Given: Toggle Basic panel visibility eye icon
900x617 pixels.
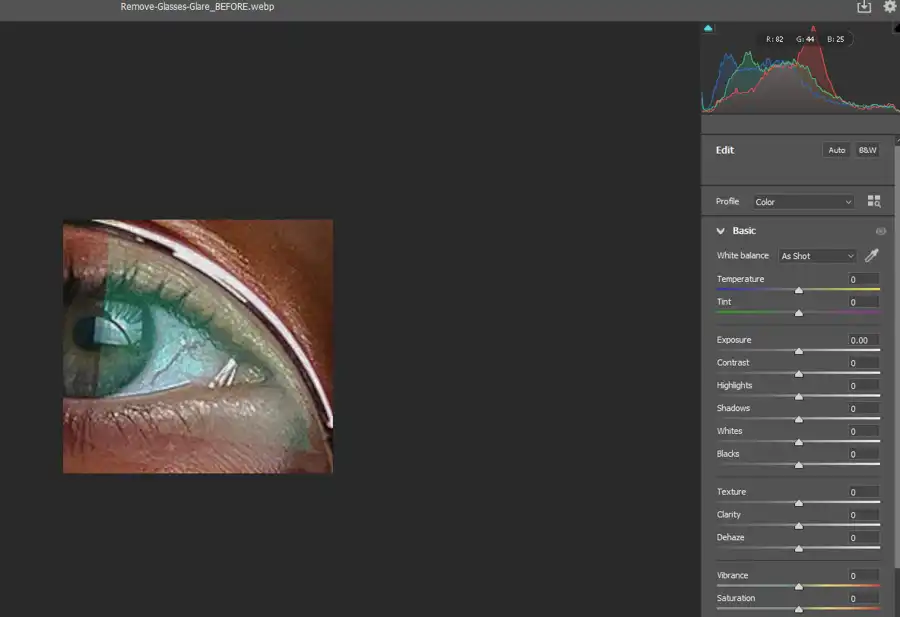Looking at the screenshot, I should pyautogui.click(x=880, y=231).
